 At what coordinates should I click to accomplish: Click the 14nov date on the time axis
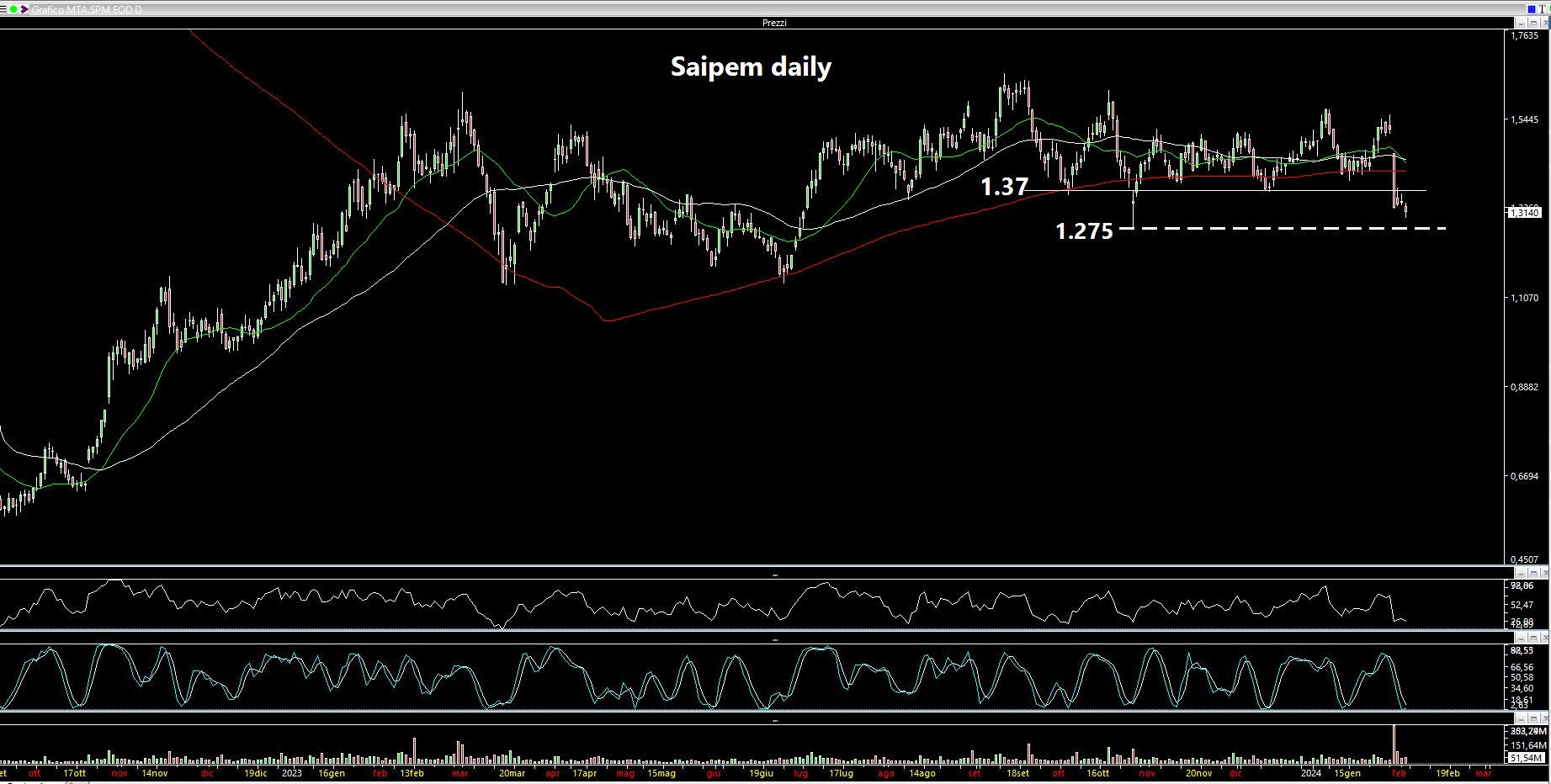[x=154, y=773]
